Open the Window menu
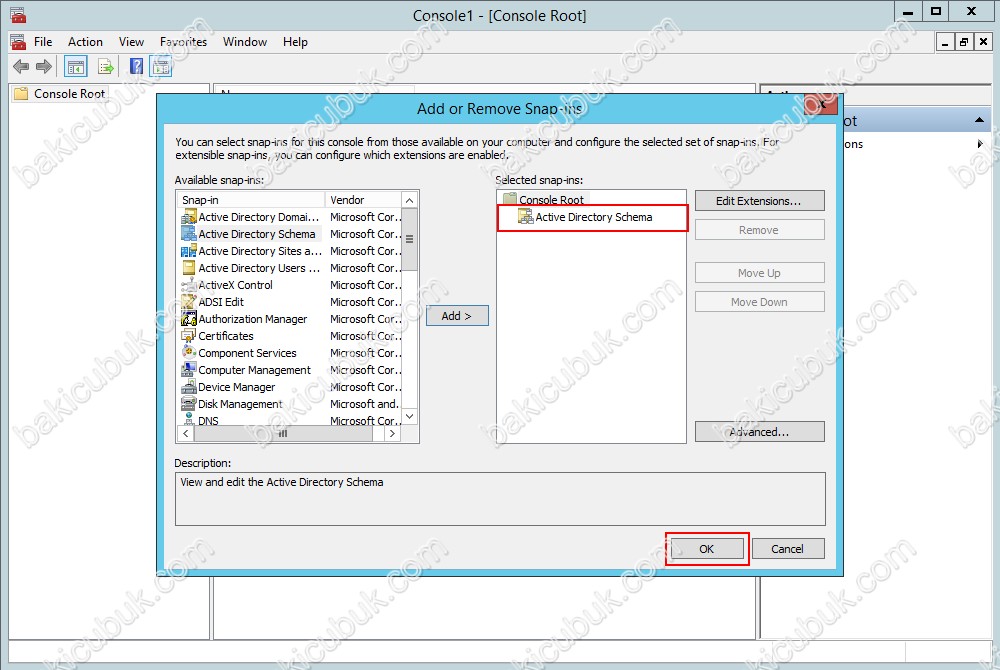This screenshot has width=1000, height=670. (245, 42)
